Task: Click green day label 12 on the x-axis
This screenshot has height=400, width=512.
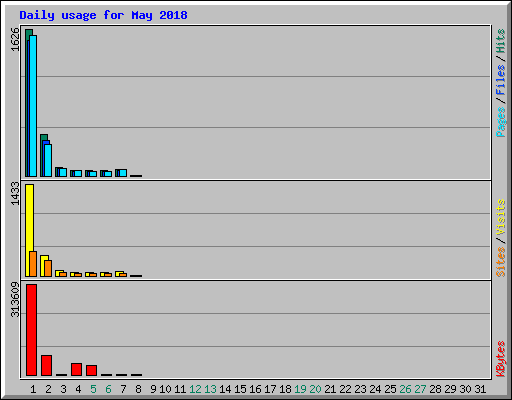Action: pos(195,389)
